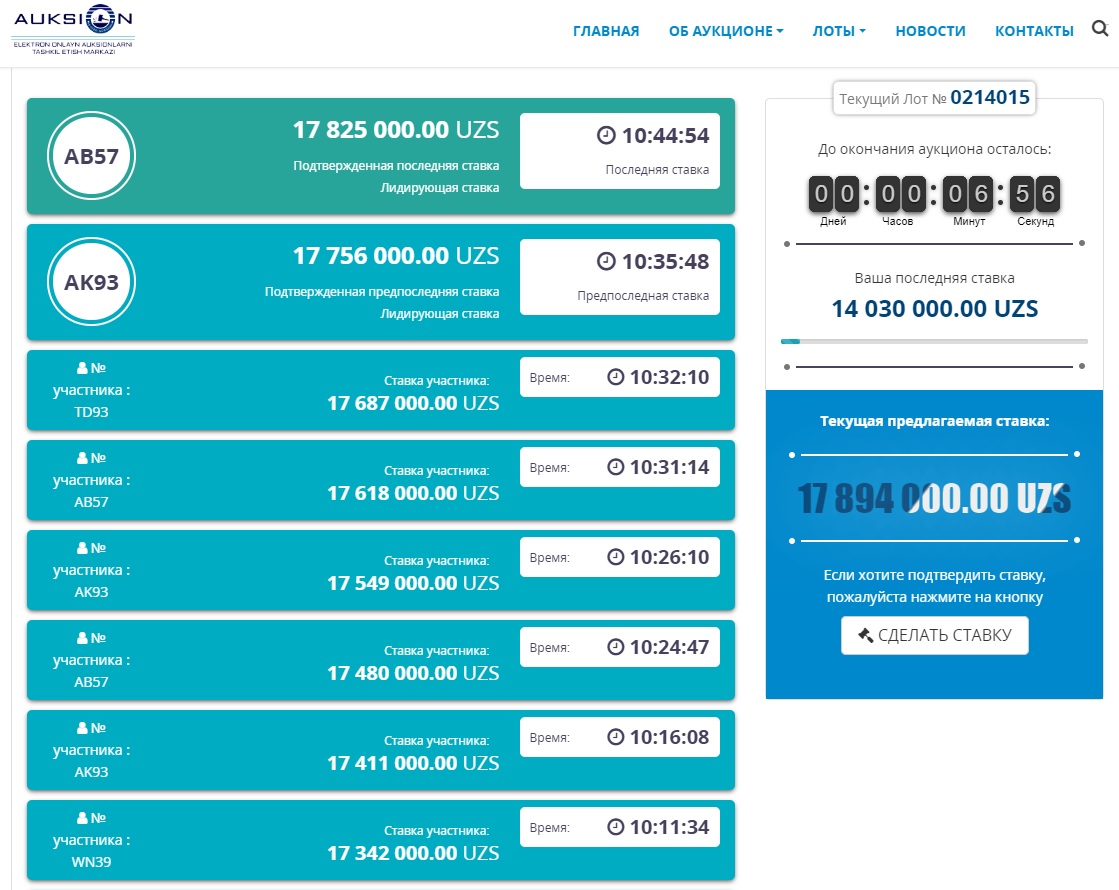Click clock icon next to 10:44:54
This screenshot has height=890, width=1119.
606,136
